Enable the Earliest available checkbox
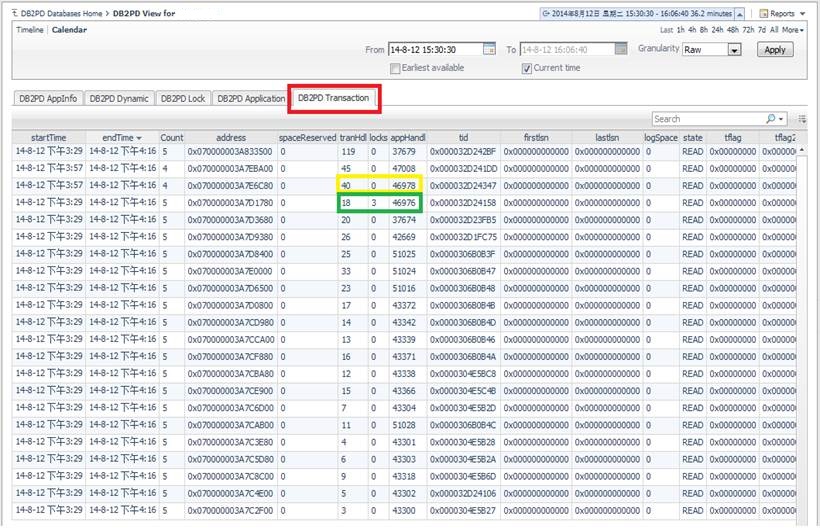Screen dimensions: 820x530 [395, 68]
